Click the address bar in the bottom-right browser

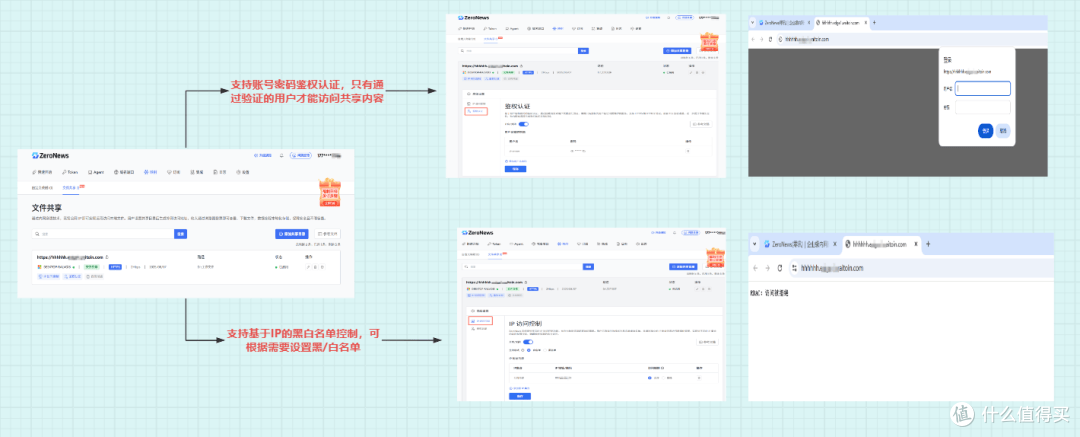[x=920, y=267]
